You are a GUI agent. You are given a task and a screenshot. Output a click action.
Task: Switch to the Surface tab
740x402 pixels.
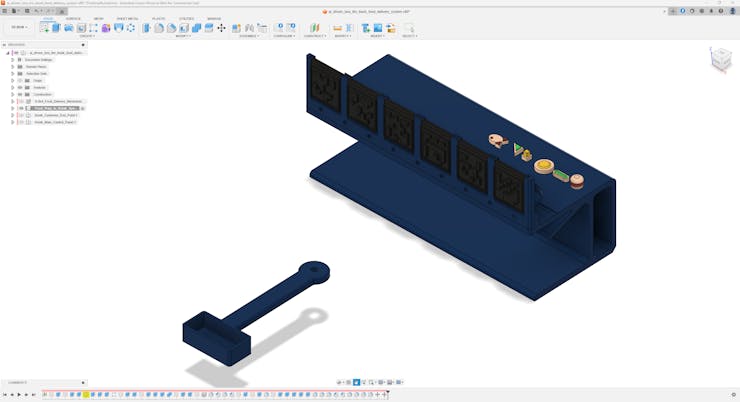(73, 18)
